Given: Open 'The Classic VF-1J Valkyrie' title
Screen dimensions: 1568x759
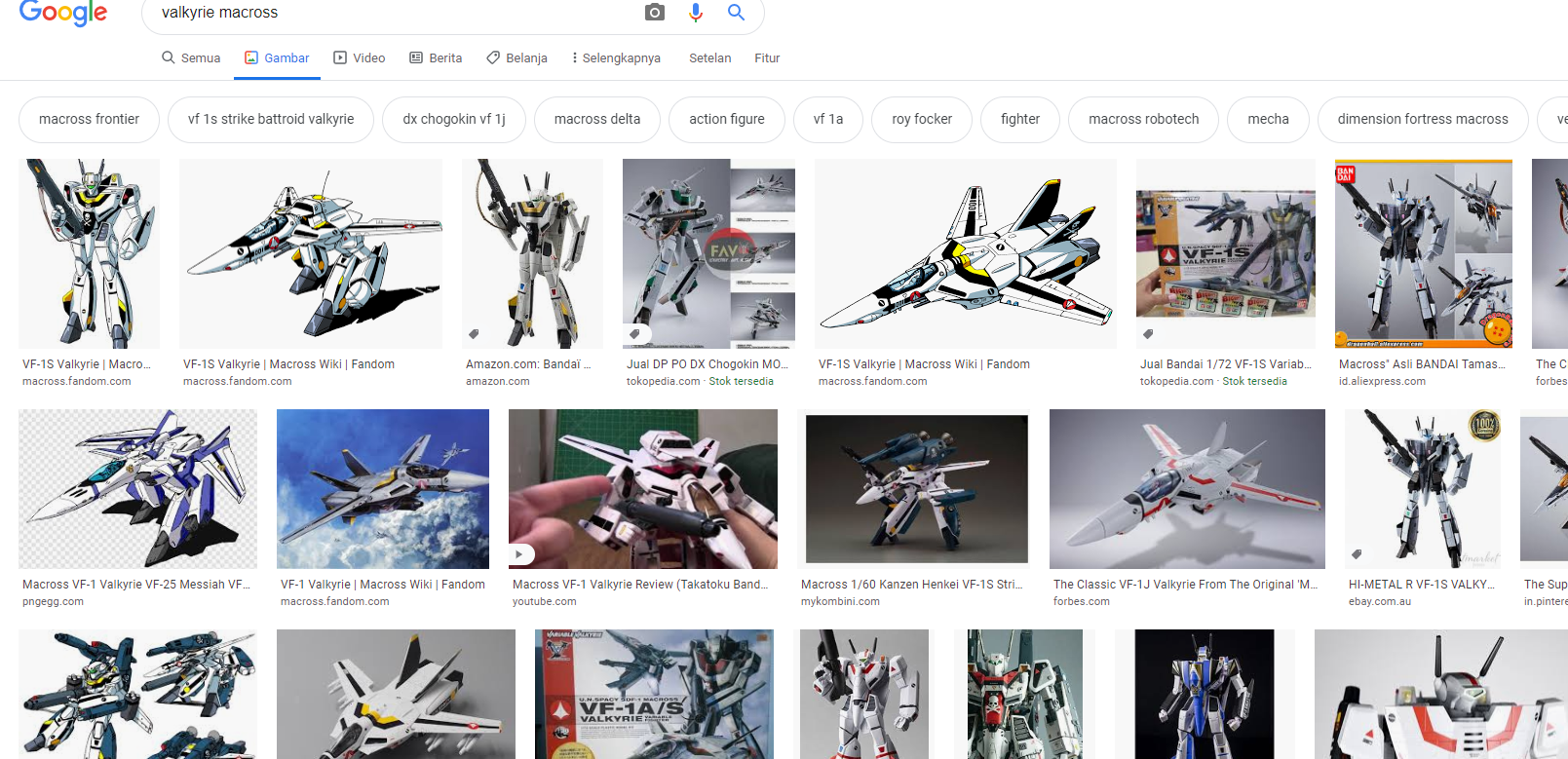Looking at the screenshot, I should pos(1186,585).
